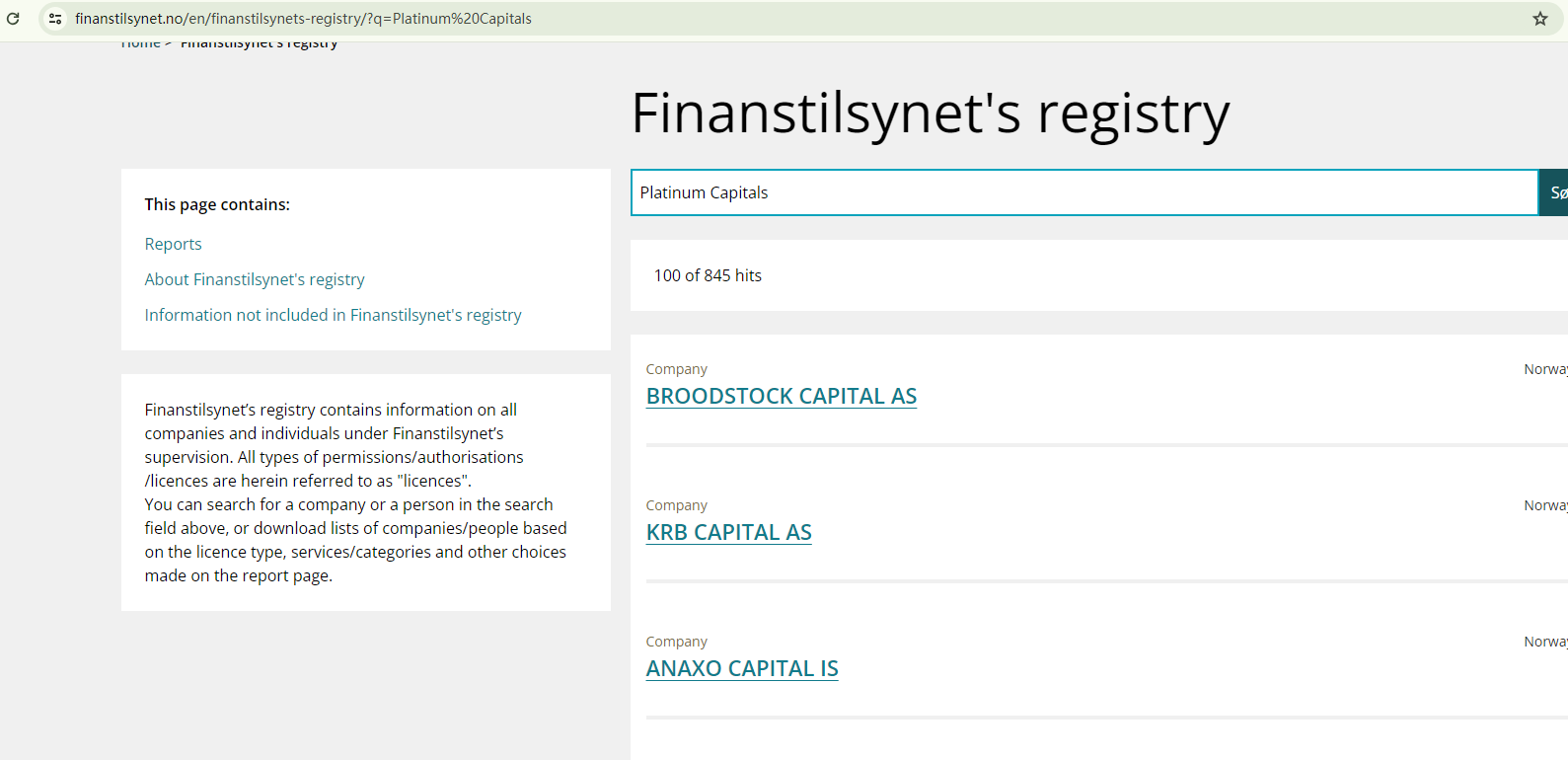Jump to About Finanstilsynet's registry section
The image size is (1568, 760).
point(255,279)
